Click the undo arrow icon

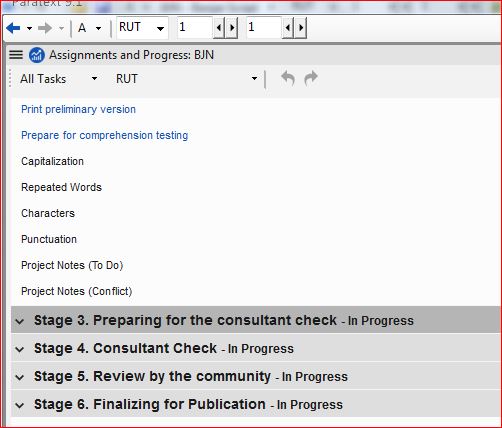coord(288,79)
